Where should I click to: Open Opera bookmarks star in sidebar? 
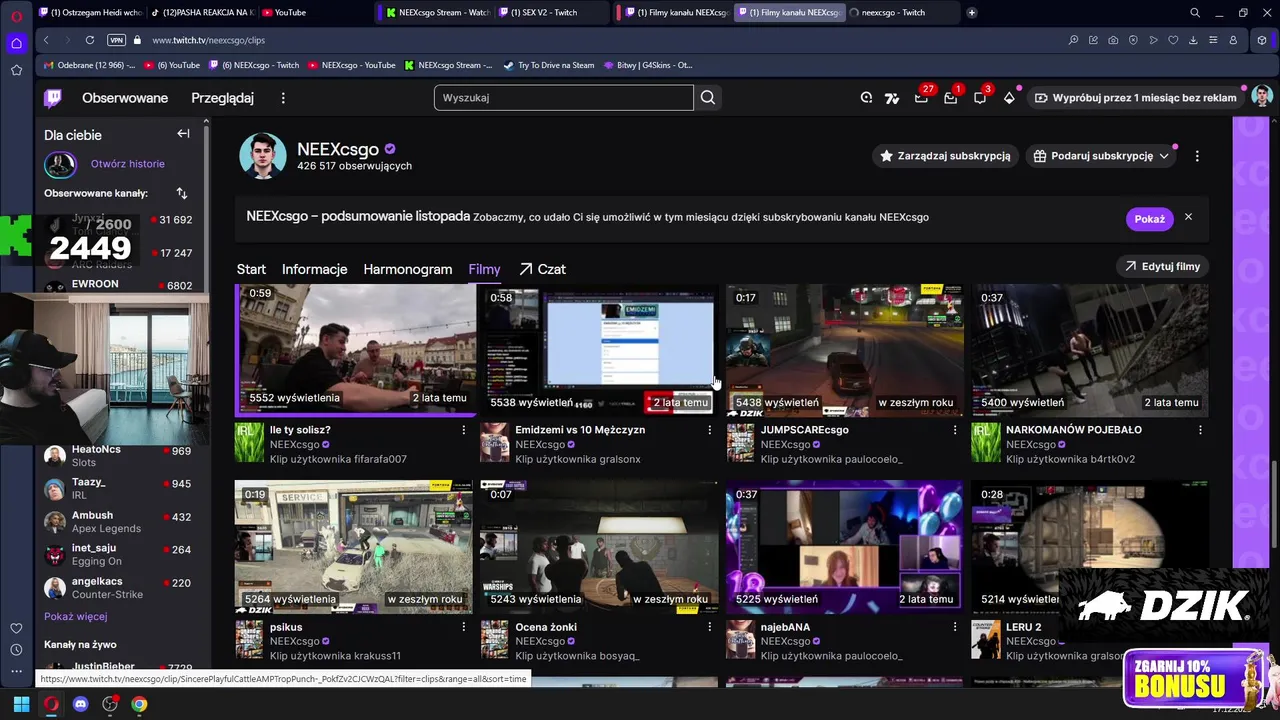coord(16,70)
